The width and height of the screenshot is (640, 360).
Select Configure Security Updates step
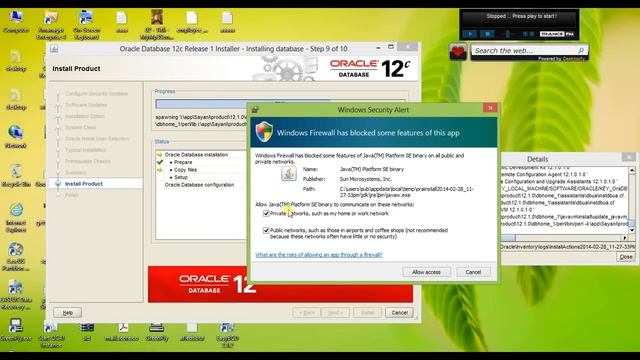click(96, 93)
